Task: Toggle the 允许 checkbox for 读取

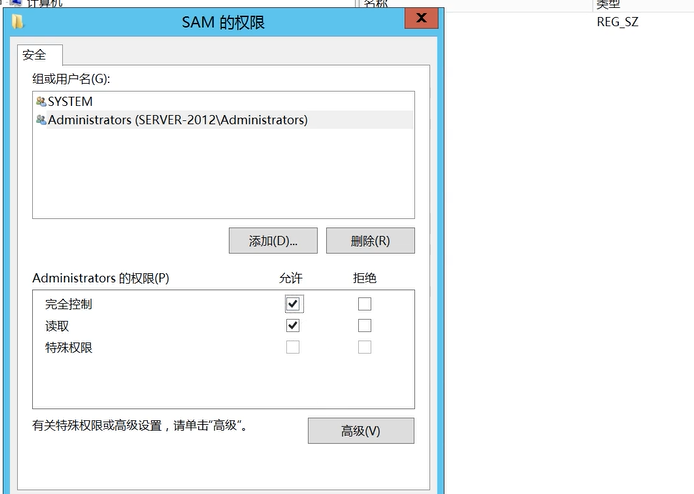Action: pos(293,326)
